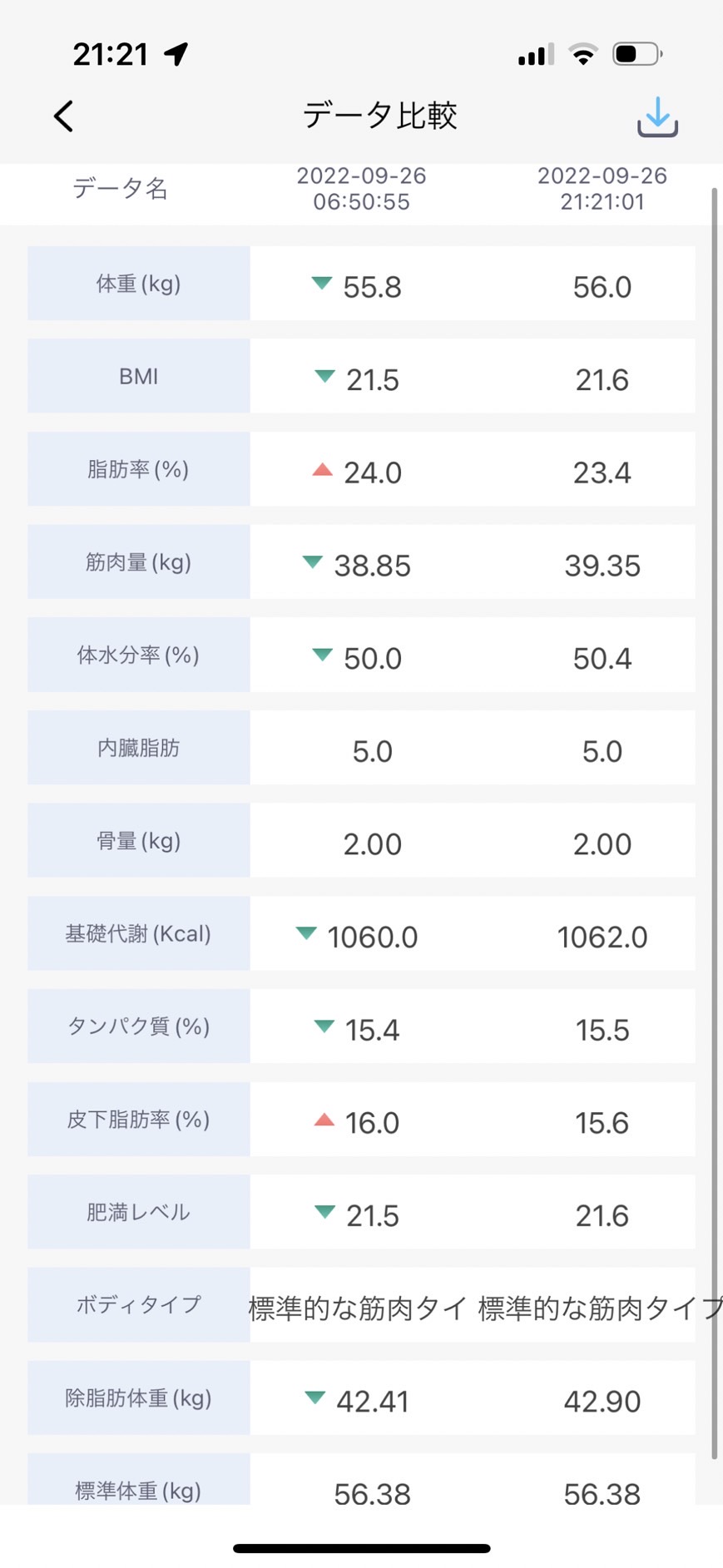Select the BMI row label

point(139,376)
